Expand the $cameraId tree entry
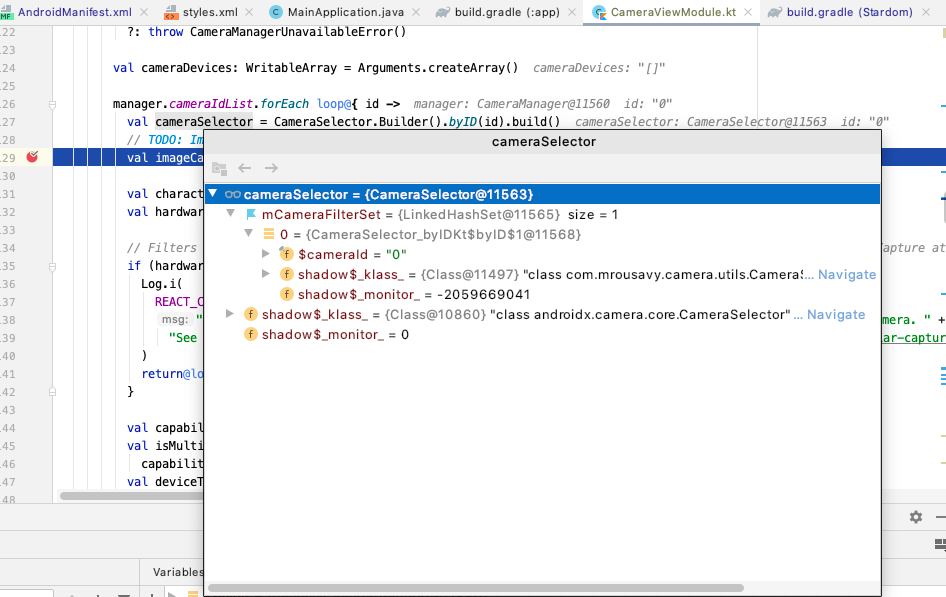946x597 pixels. coord(266,254)
